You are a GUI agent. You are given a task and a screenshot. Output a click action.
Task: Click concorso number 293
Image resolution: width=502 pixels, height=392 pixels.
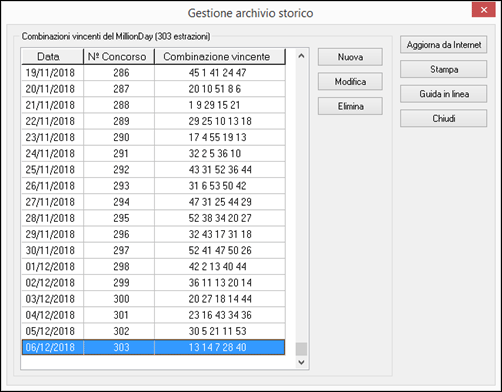click(x=121, y=186)
